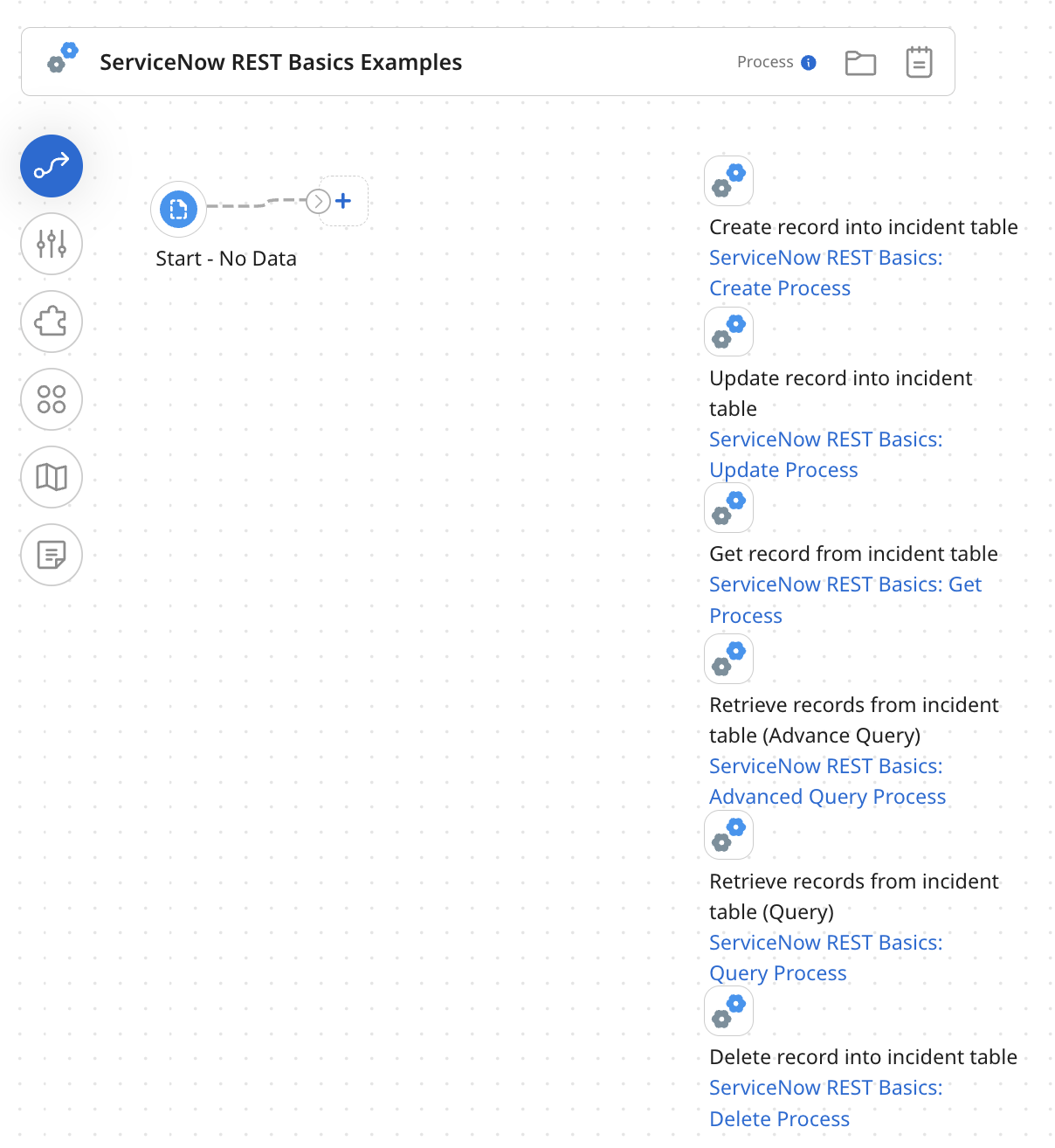Click the gear icon above 'Create record into incident table'

click(x=728, y=180)
